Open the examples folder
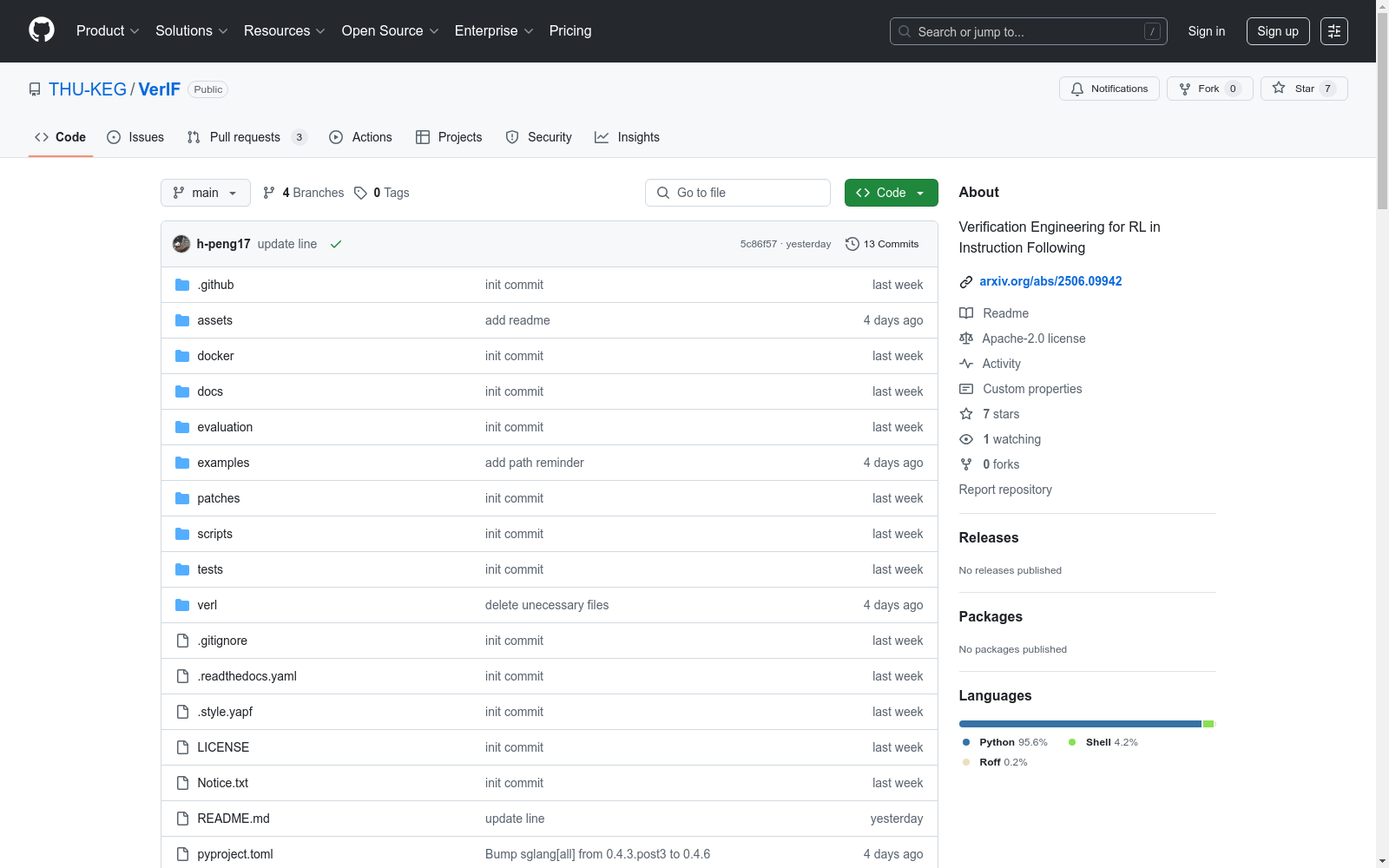 point(223,463)
